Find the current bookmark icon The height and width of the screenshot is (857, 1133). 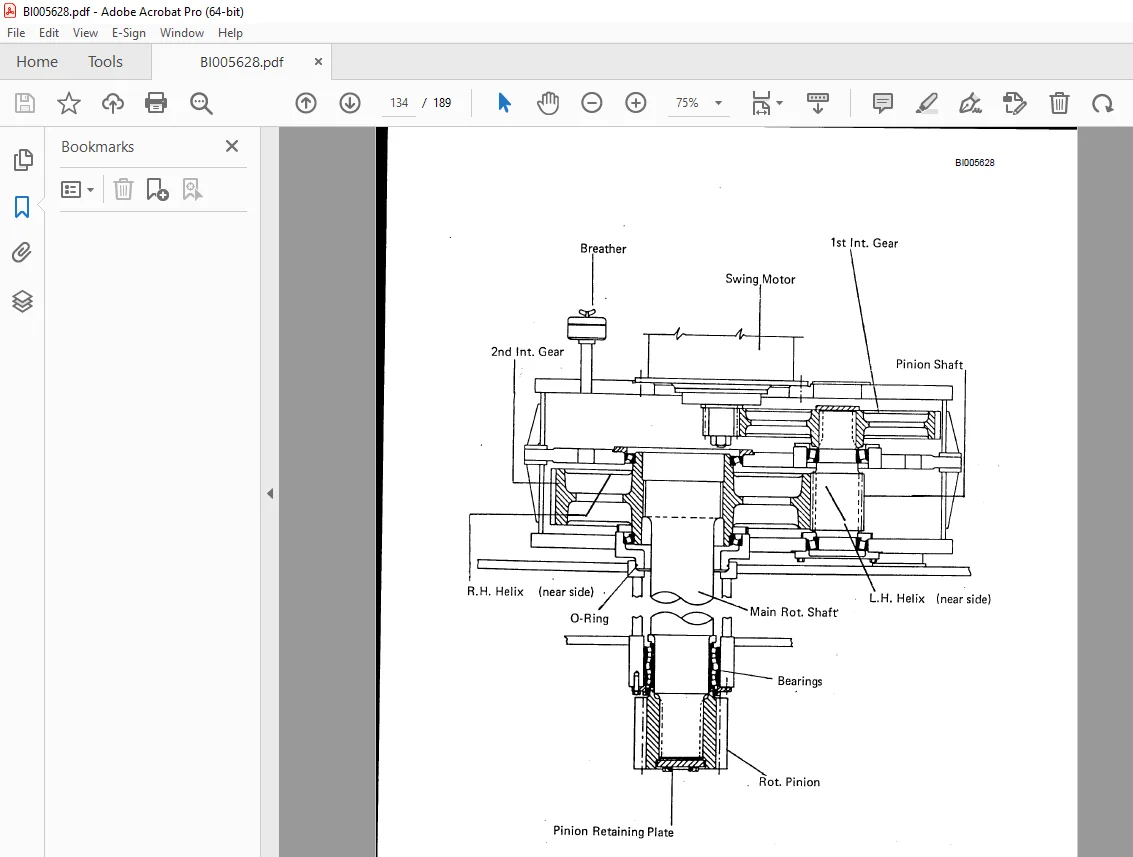point(191,189)
